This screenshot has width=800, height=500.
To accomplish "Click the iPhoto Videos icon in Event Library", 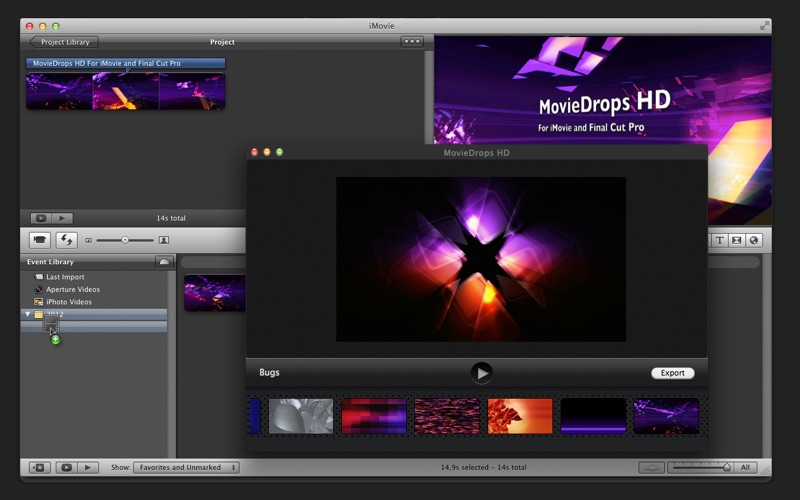I will pyautogui.click(x=39, y=301).
